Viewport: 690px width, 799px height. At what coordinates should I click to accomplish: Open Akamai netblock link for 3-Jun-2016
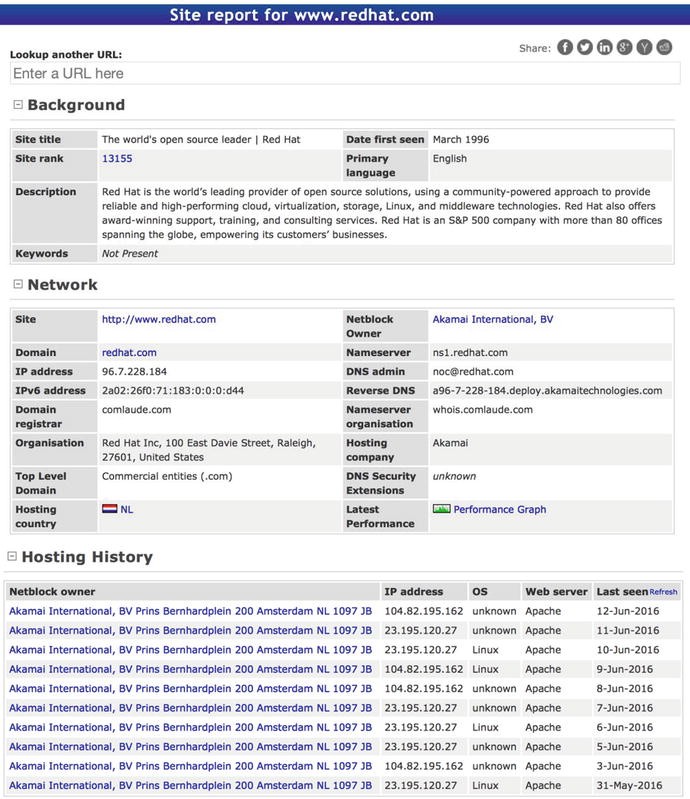coord(191,766)
